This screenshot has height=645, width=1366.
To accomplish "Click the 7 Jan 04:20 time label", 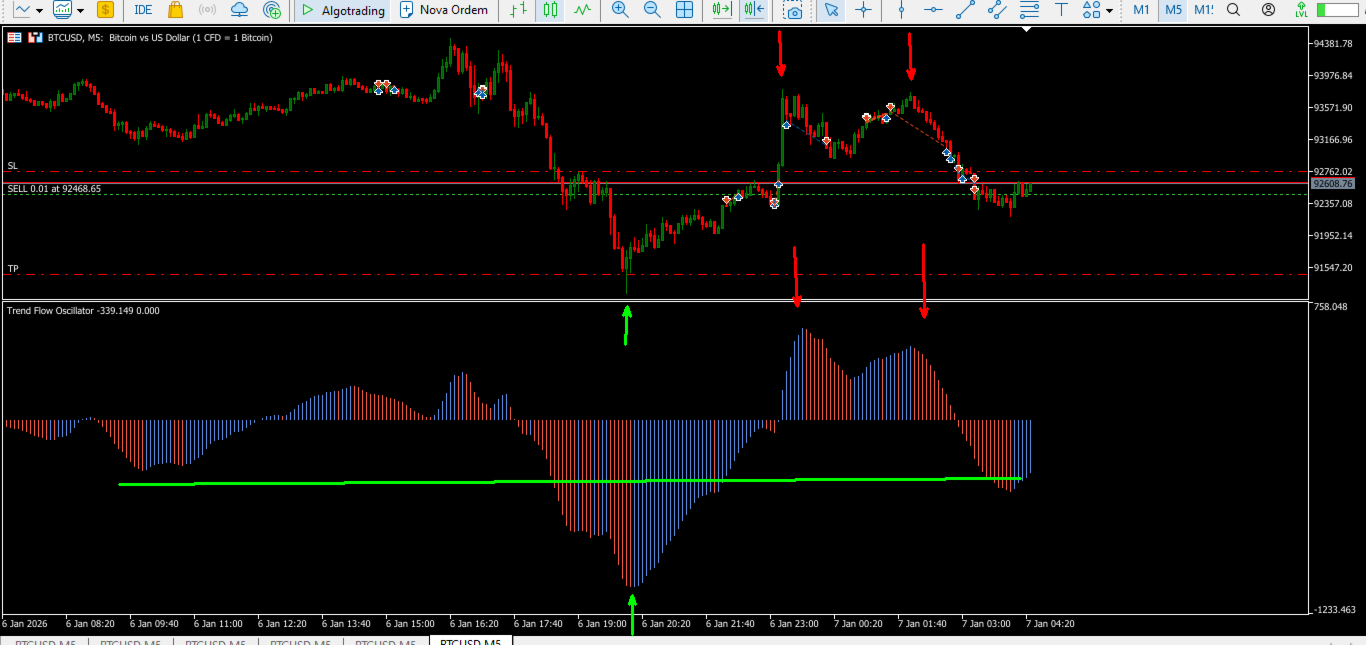I will point(1050,623).
